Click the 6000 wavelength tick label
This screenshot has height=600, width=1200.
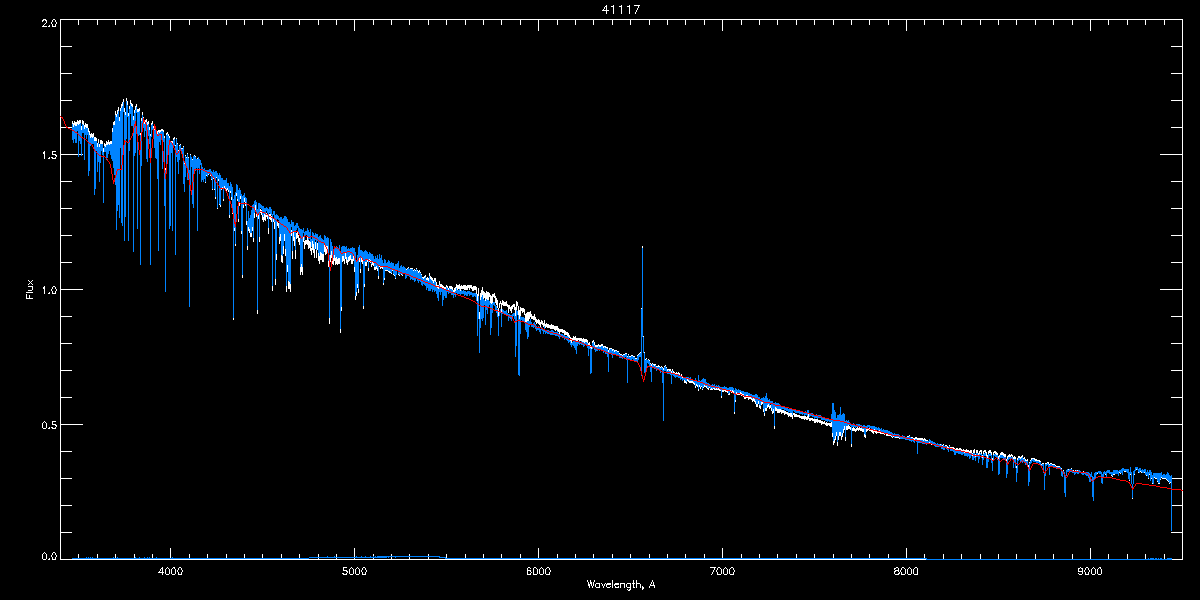tap(538, 570)
